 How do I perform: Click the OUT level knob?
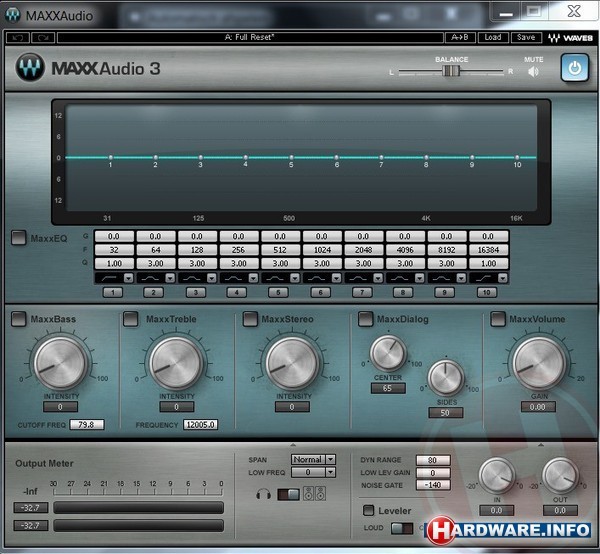[560, 476]
